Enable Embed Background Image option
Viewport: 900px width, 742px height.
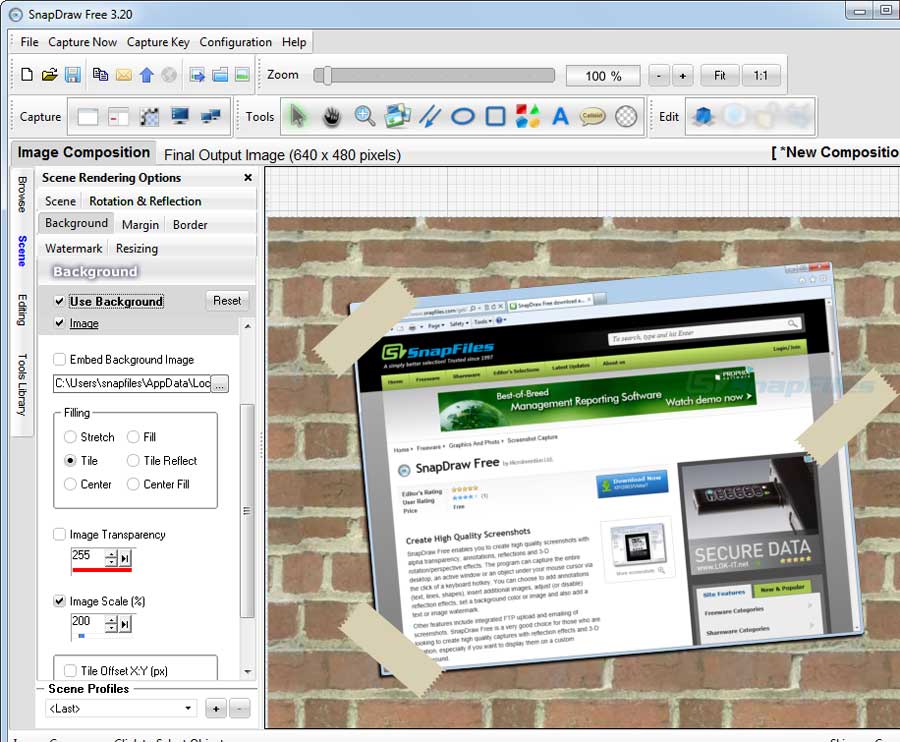(60, 360)
